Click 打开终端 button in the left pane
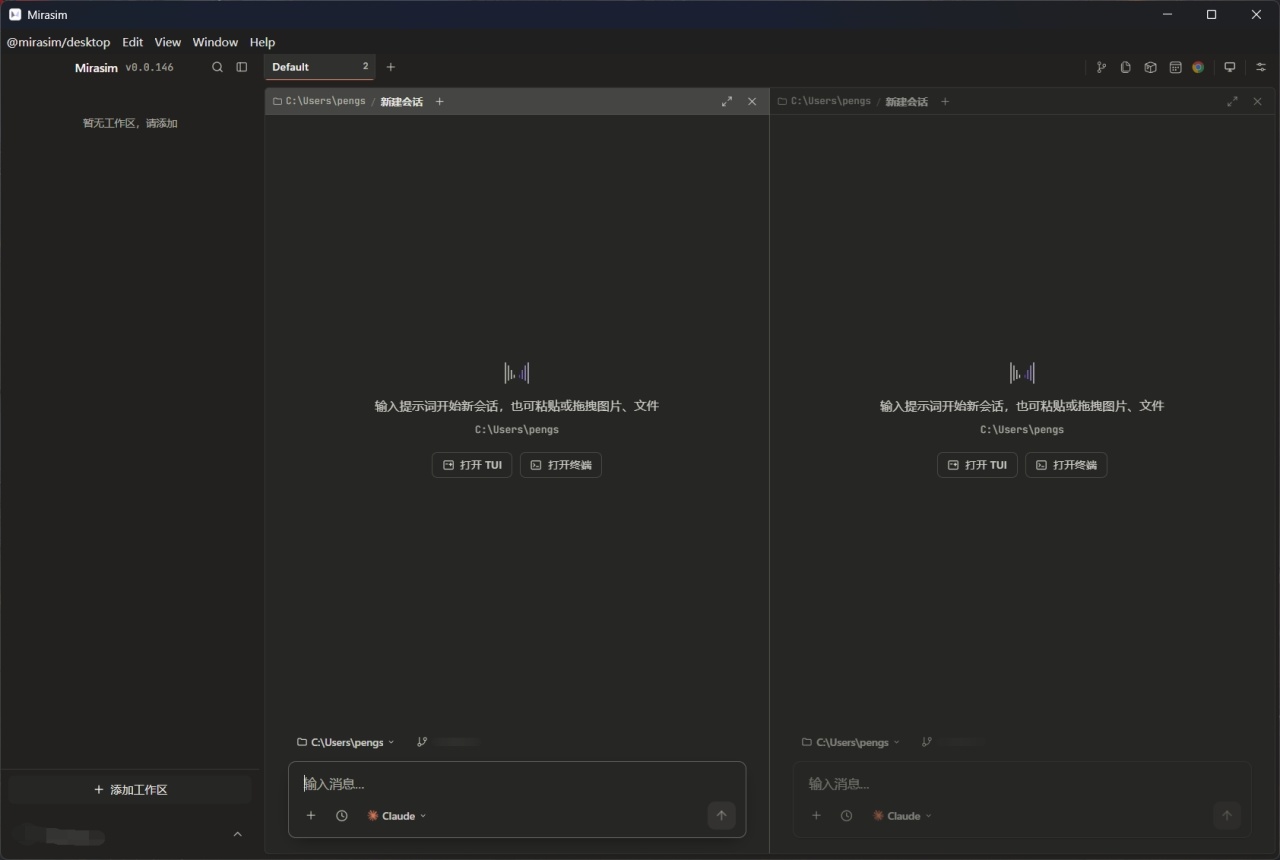This screenshot has width=1280, height=860. (561, 465)
